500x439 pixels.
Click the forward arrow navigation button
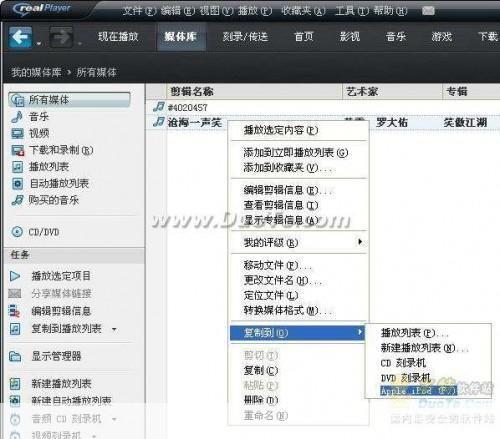[61, 37]
